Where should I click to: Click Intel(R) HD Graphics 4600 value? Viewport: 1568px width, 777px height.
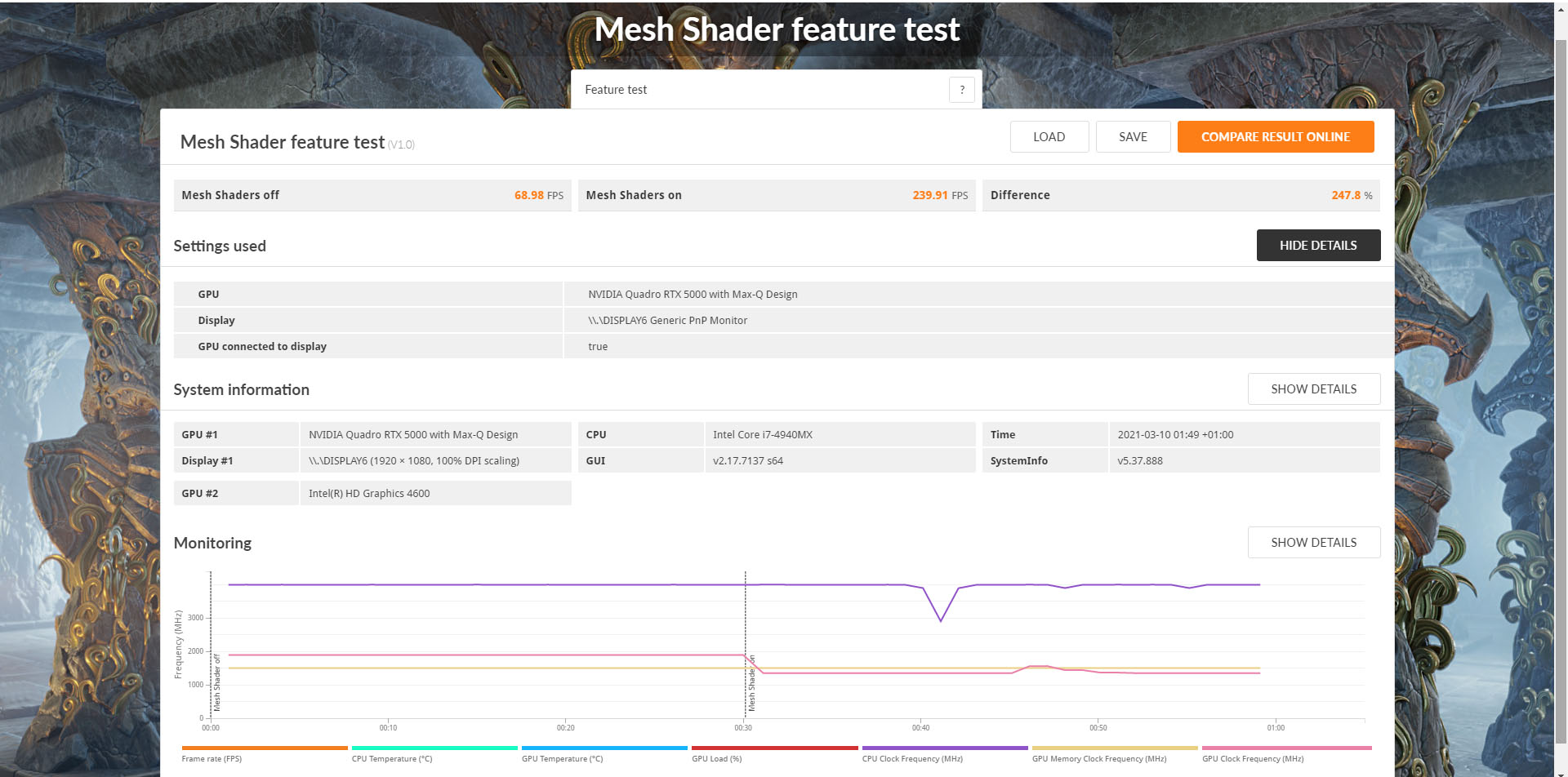[369, 494]
